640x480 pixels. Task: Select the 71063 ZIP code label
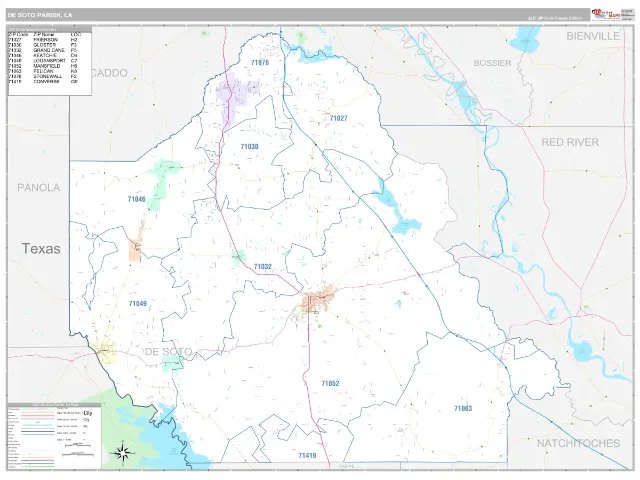[463, 408]
